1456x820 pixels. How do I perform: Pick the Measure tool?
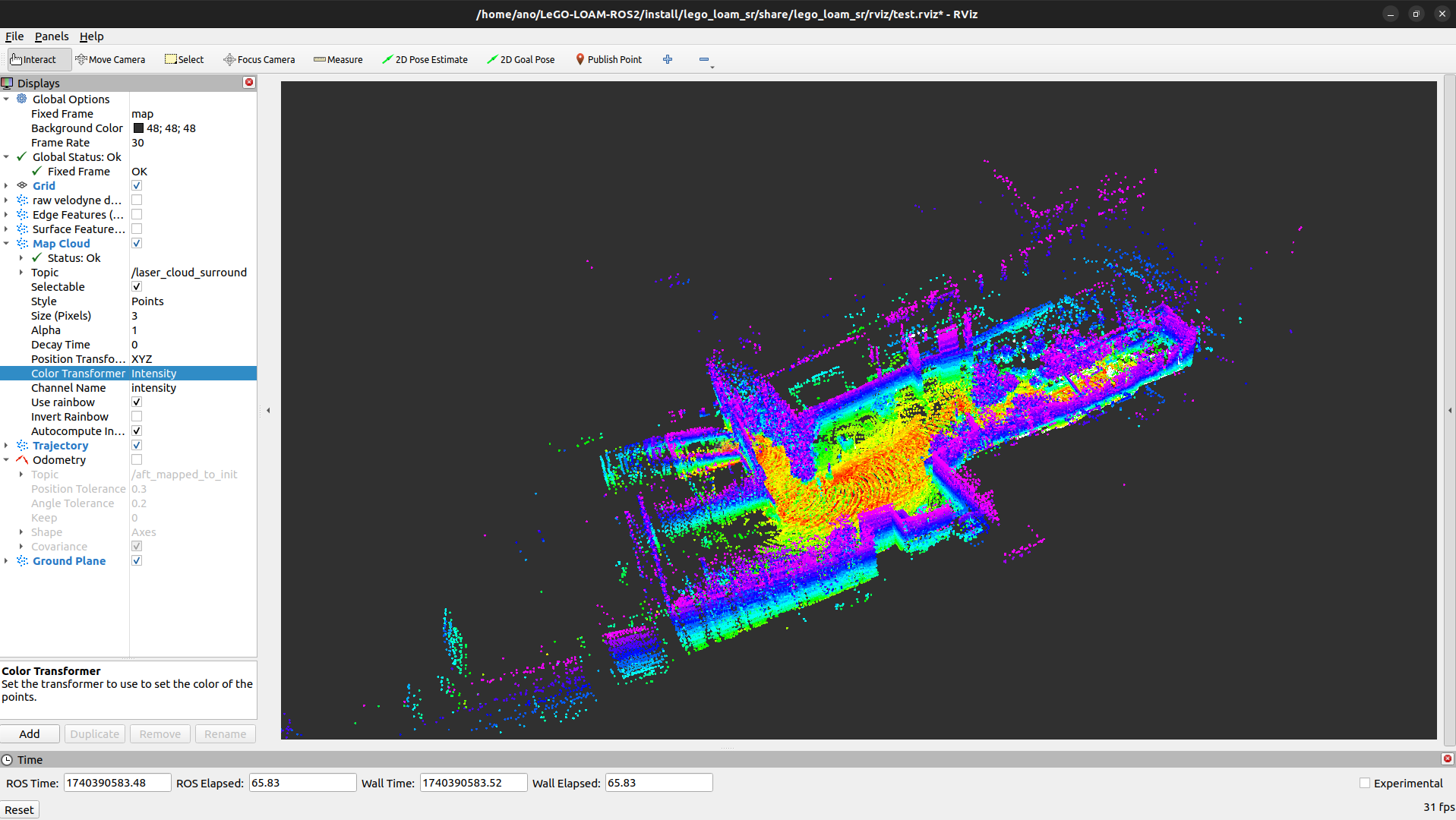coord(338,59)
